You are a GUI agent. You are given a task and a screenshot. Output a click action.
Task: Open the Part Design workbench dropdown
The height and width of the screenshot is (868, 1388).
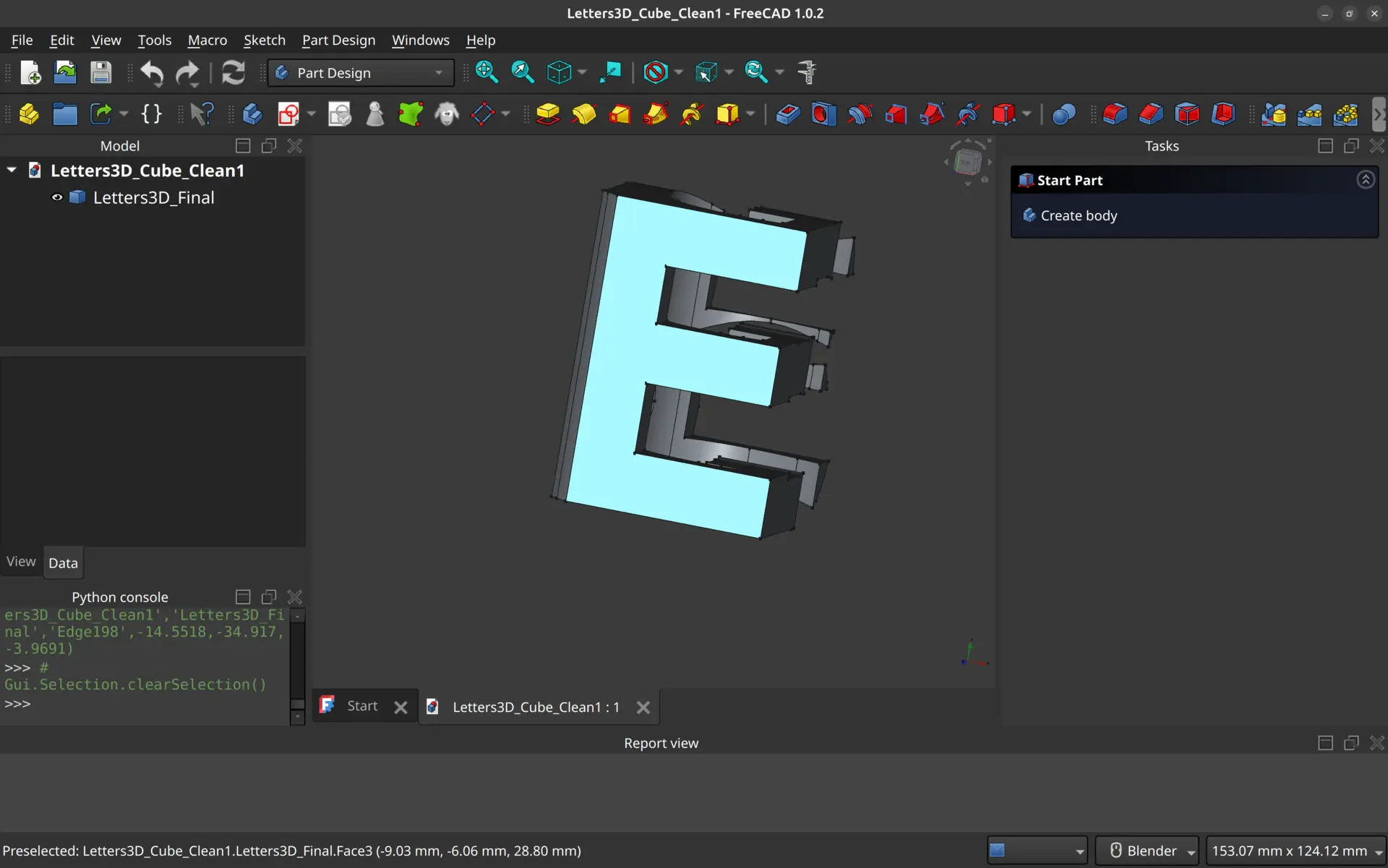[x=360, y=73]
